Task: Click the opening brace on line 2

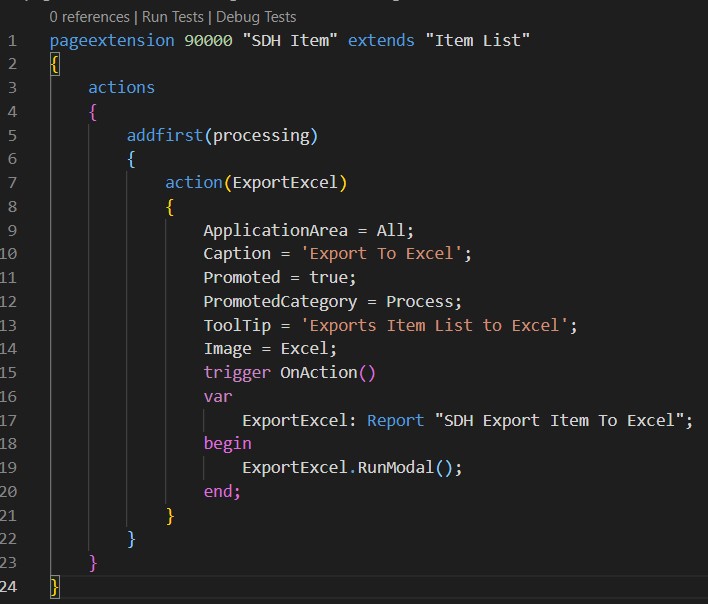Action: tap(55, 65)
